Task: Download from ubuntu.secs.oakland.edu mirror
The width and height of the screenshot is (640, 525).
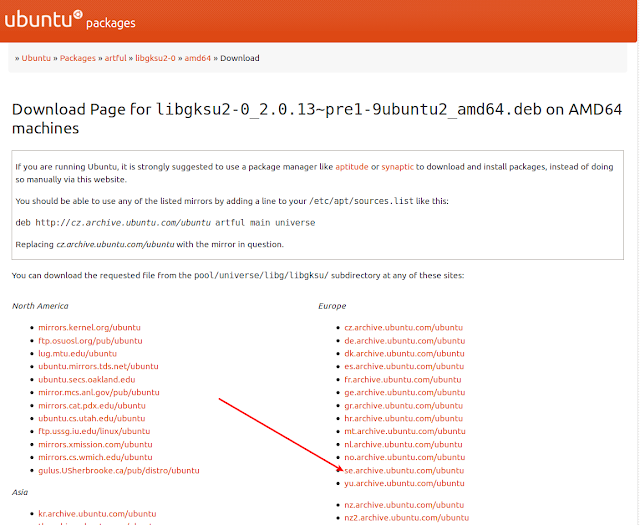Action: [x=87, y=379]
